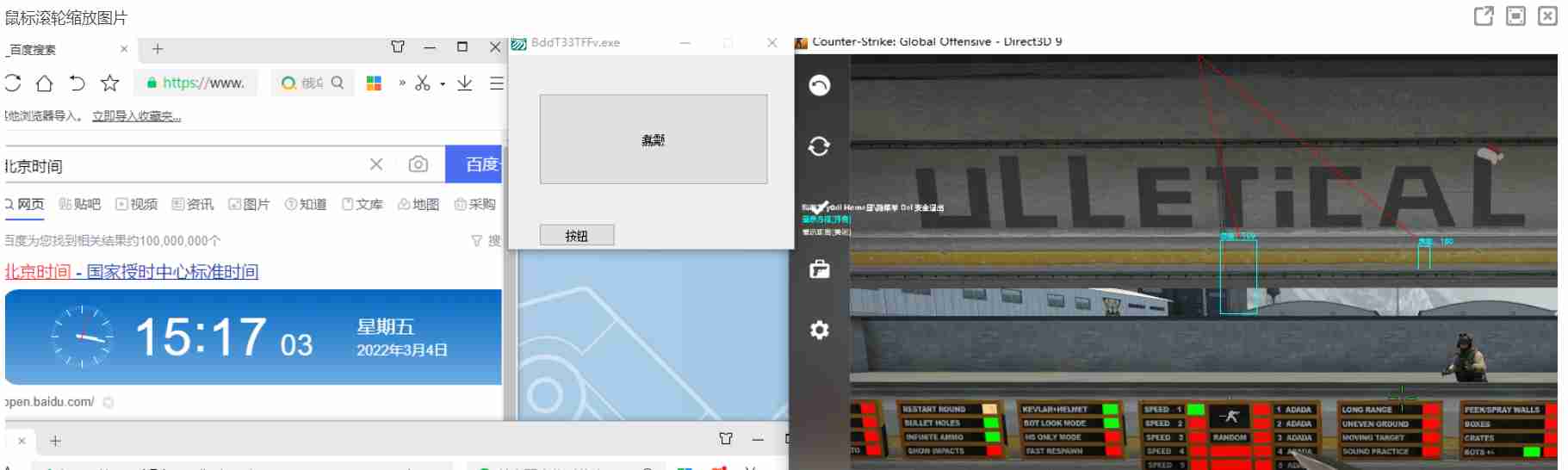Open 北京时间 - 国家授时中心标准时间 link

point(132,271)
